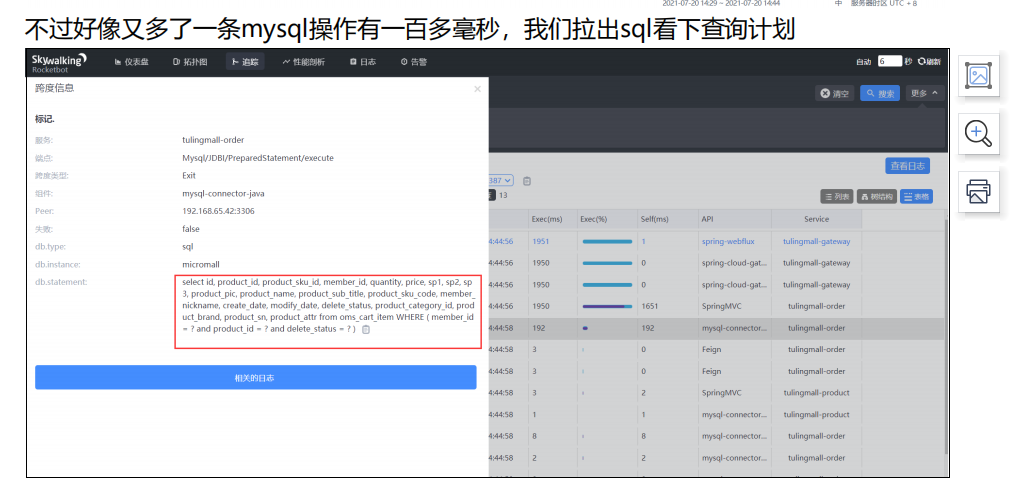Select the 追踪 trace tab
Image resolution: width=1033 pixels, height=489 pixels.
click(x=245, y=62)
